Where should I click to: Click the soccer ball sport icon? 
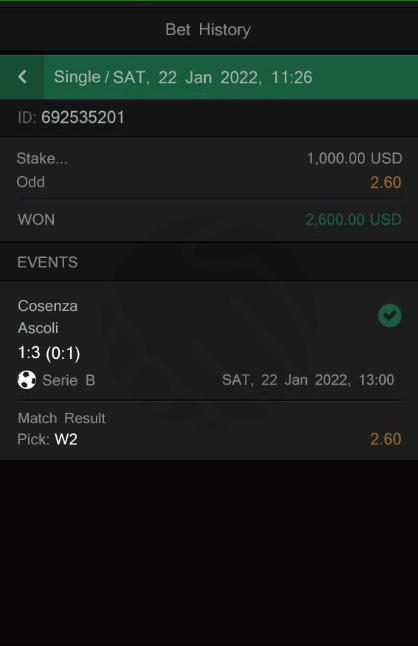pyautogui.click(x=27, y=380)
